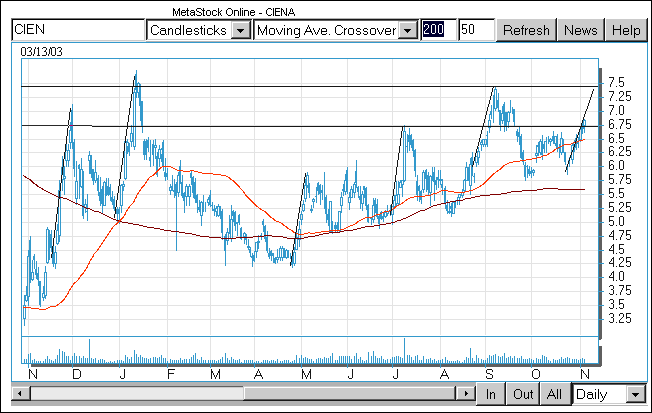Click the S month label on time axis
652x413 pixels.
(x=489, y=375)
